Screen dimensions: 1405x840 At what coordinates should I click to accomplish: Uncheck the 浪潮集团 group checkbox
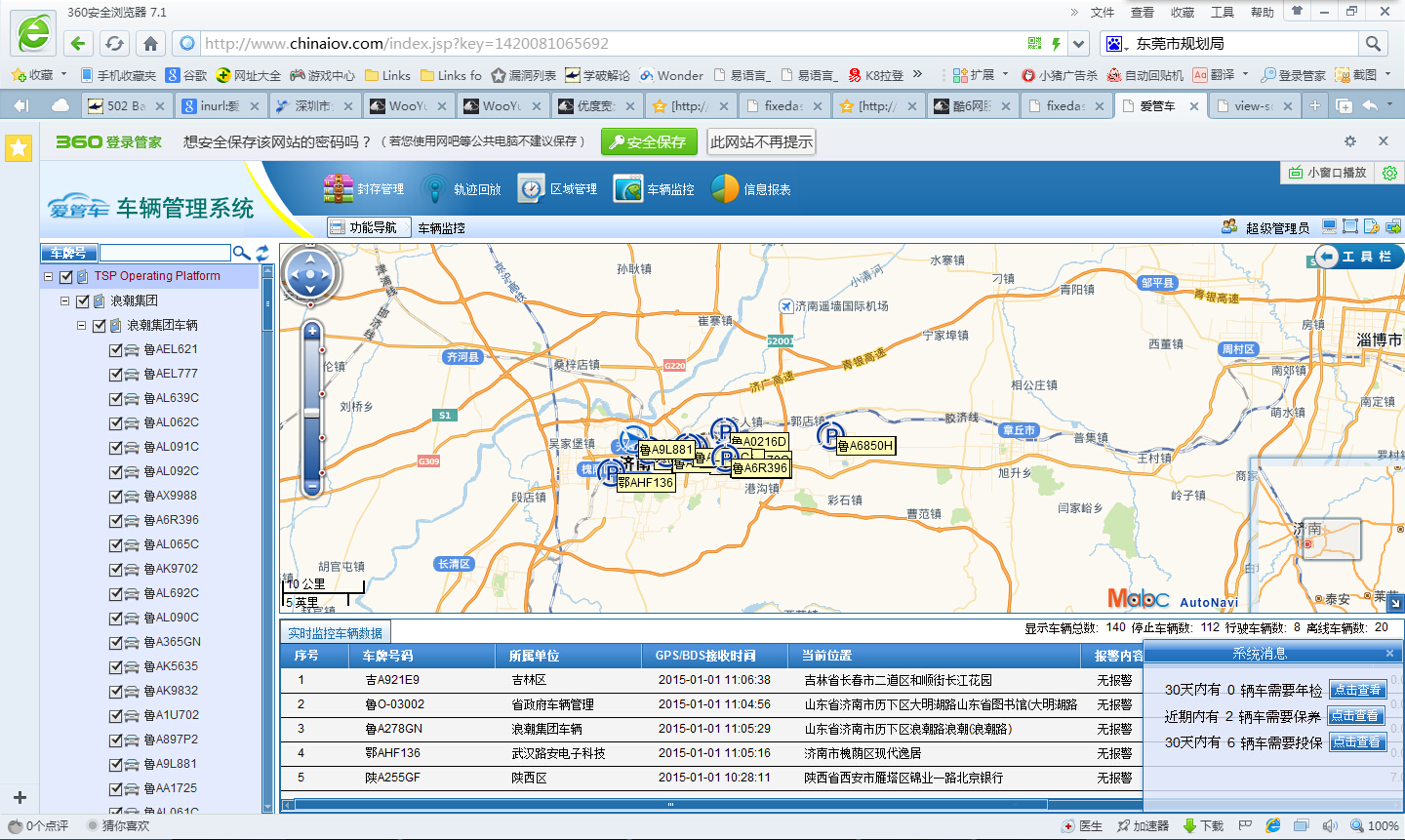[83, 300]
